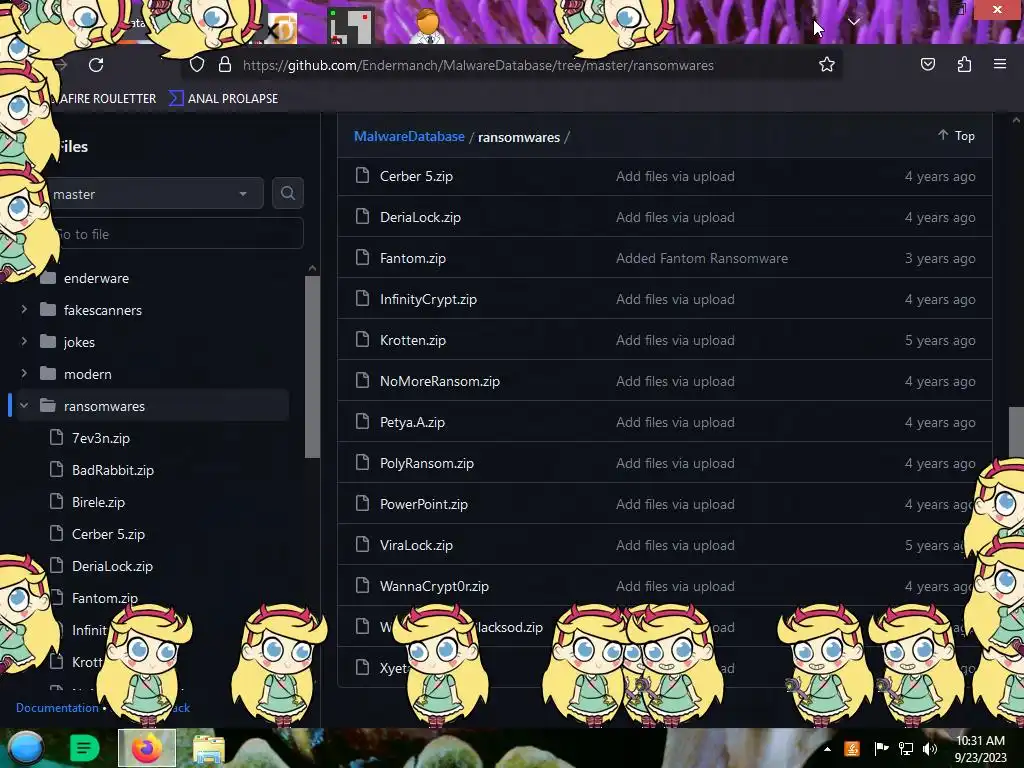Click the folder icon next to fakescanners
Viewport: 1024px width, 768px height.
(x=48, y=309)
